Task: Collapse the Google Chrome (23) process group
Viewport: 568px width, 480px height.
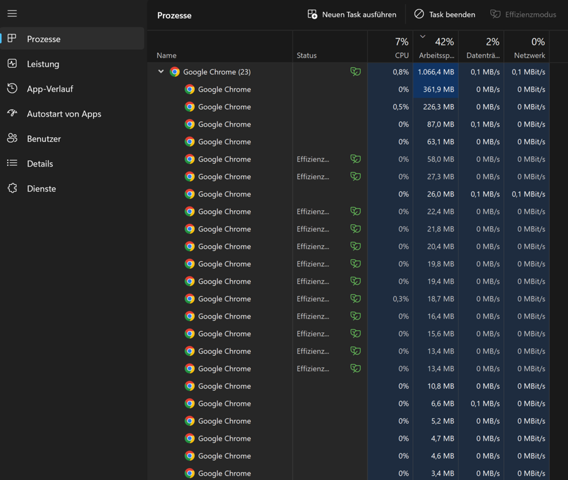Action: coord(161,71)
